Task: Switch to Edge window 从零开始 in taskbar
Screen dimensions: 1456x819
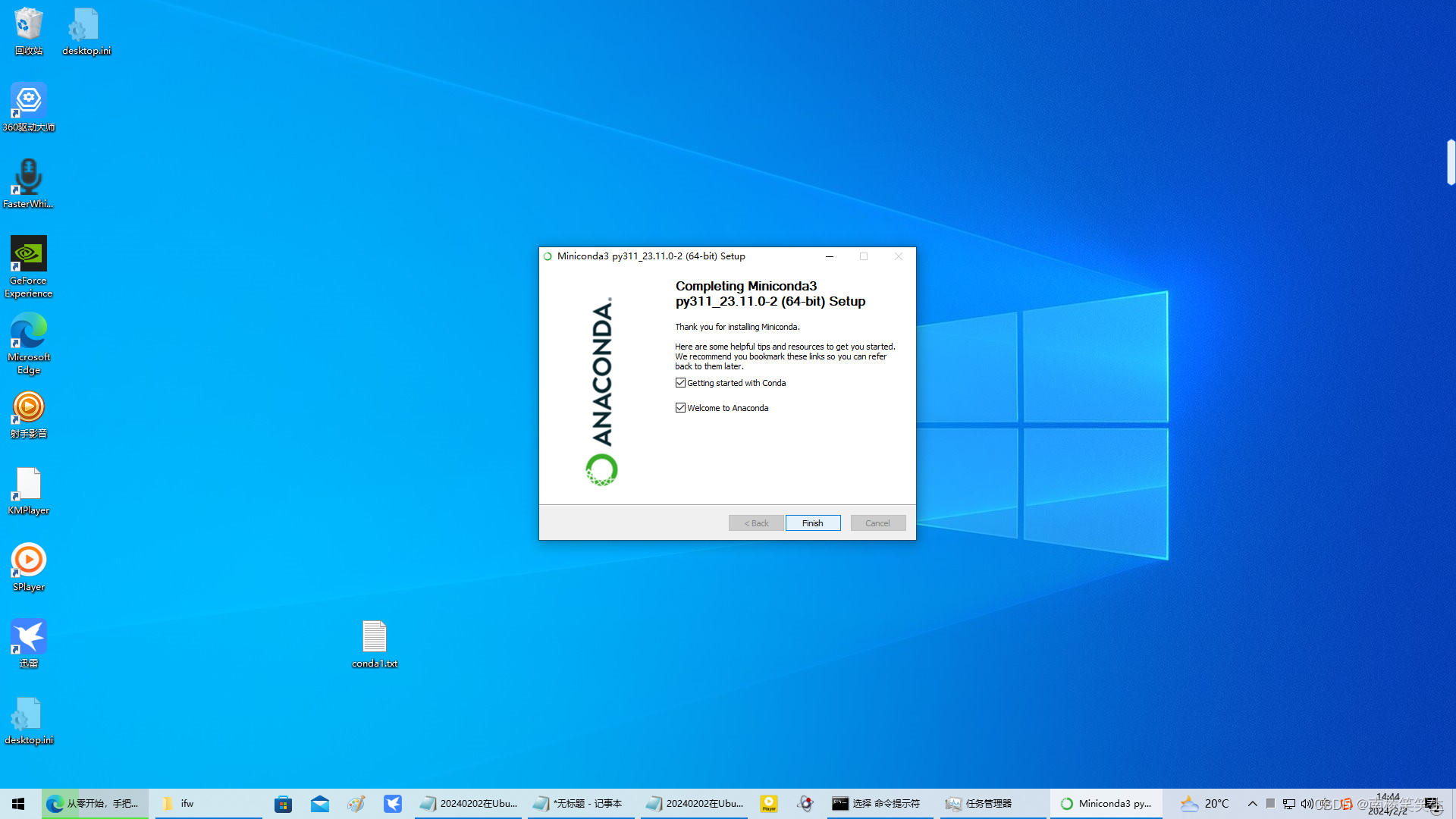Action: coord(95,804)
